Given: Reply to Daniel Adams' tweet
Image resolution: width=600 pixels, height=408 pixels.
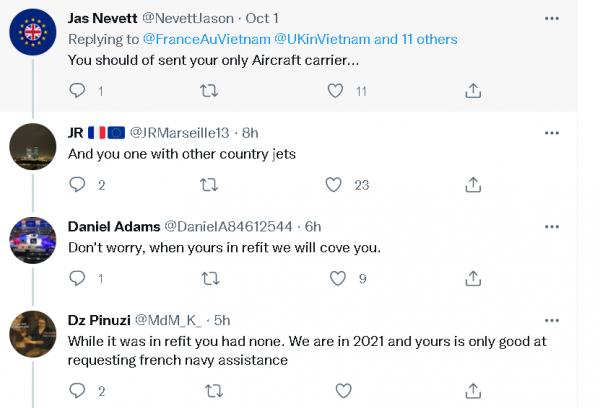Looking at the screenshot, I should point(78,278).
